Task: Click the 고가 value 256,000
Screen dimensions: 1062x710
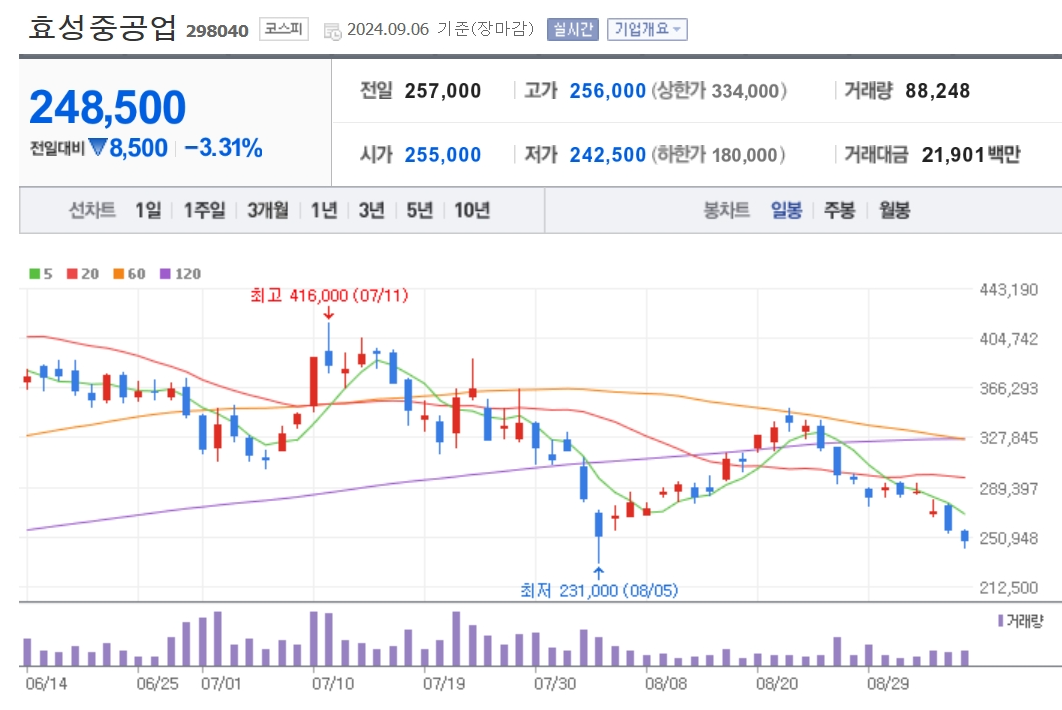Action: 608,91
